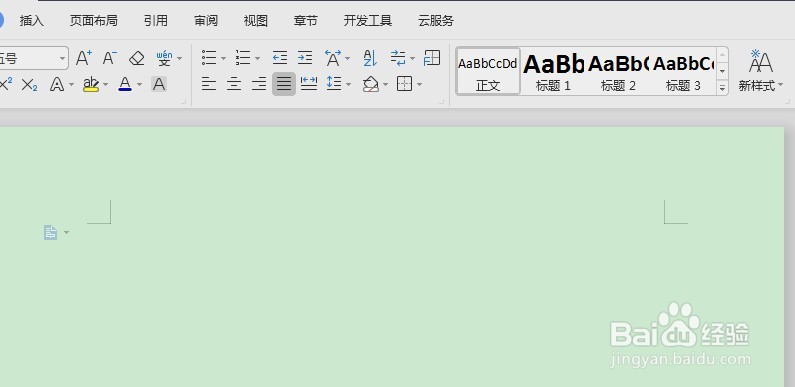Viewport: 795px width, 387px height.
Task: Apply subscript formatting
Action: click(x=29, y=85)
